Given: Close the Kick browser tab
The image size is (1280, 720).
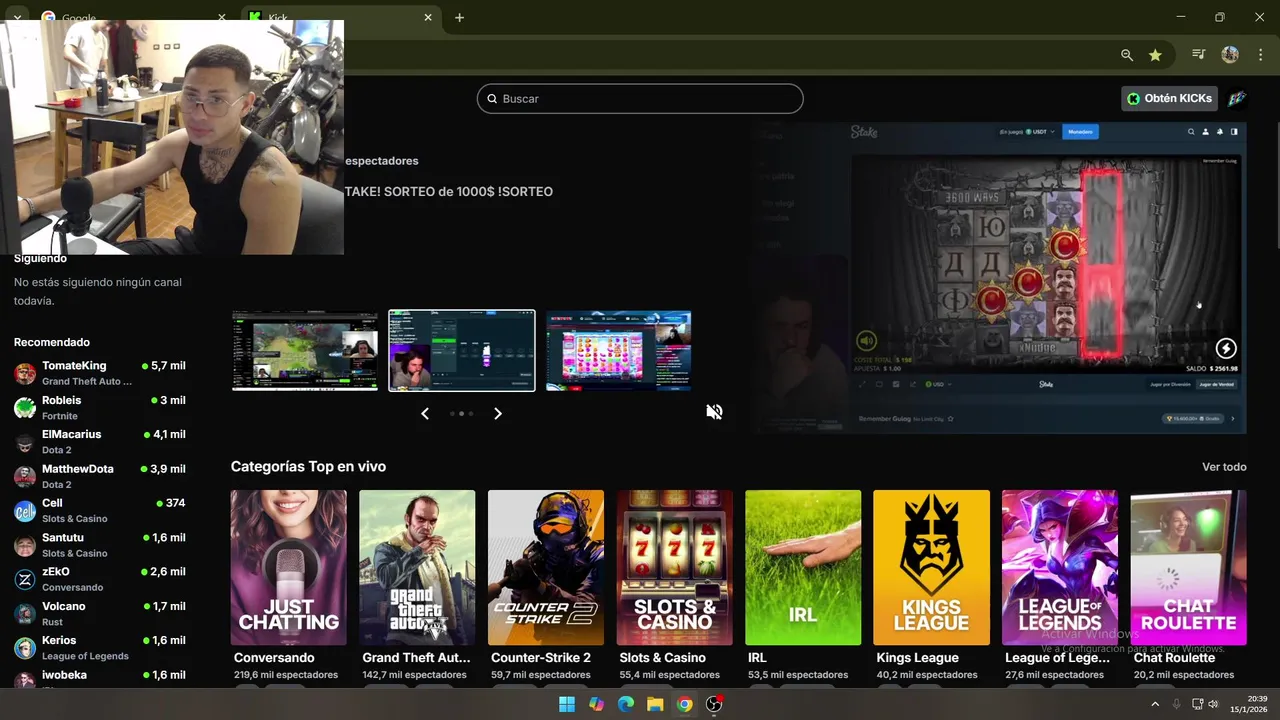Looking at the screenshot, I should tap(428, 18).
